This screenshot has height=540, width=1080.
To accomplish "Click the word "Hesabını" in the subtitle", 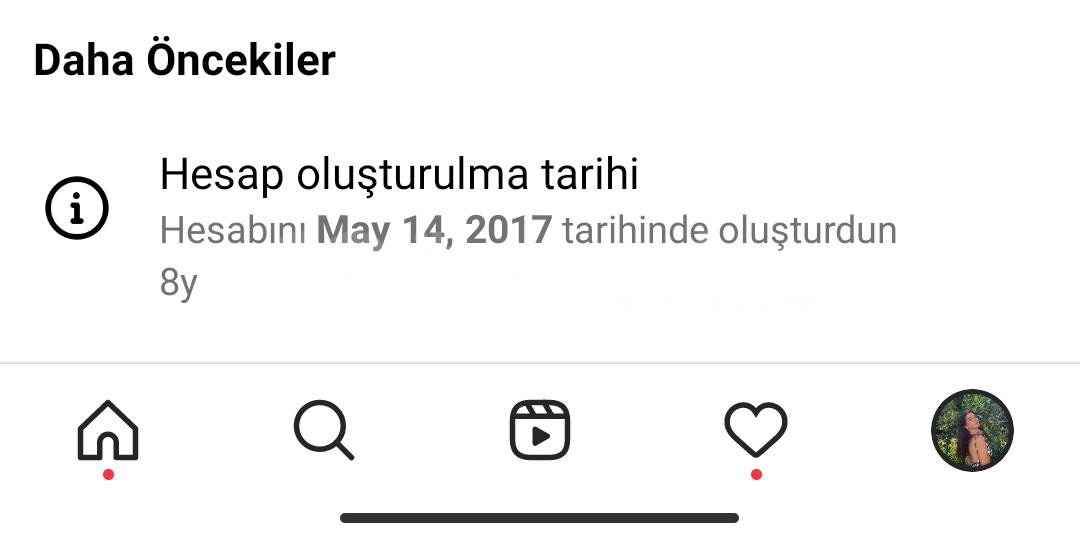I will 233,230.
